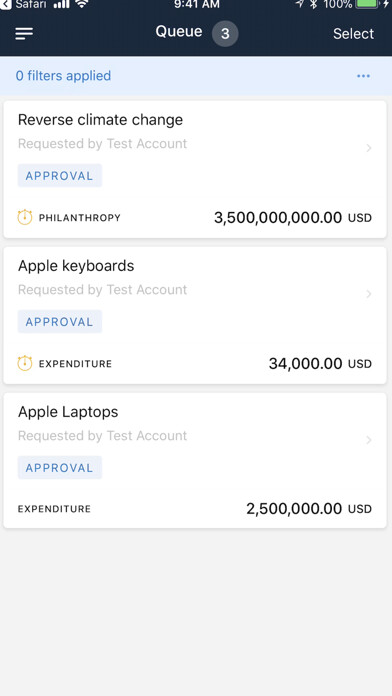392x696 pixels.
Task: Open the 0 filters applied link
Action: click(x=63, y=76)
